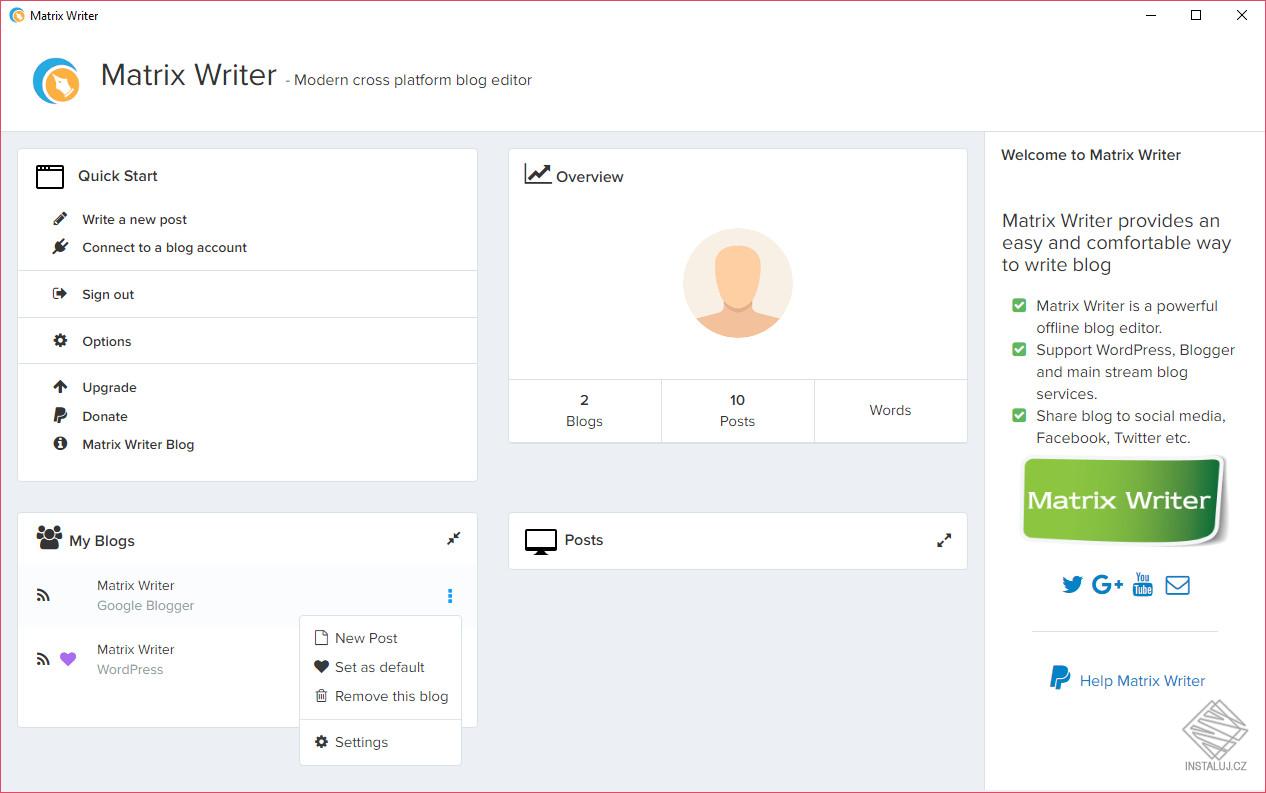Open the YouTube icon
1266x793 pixels.
(x=1143, y=584)
